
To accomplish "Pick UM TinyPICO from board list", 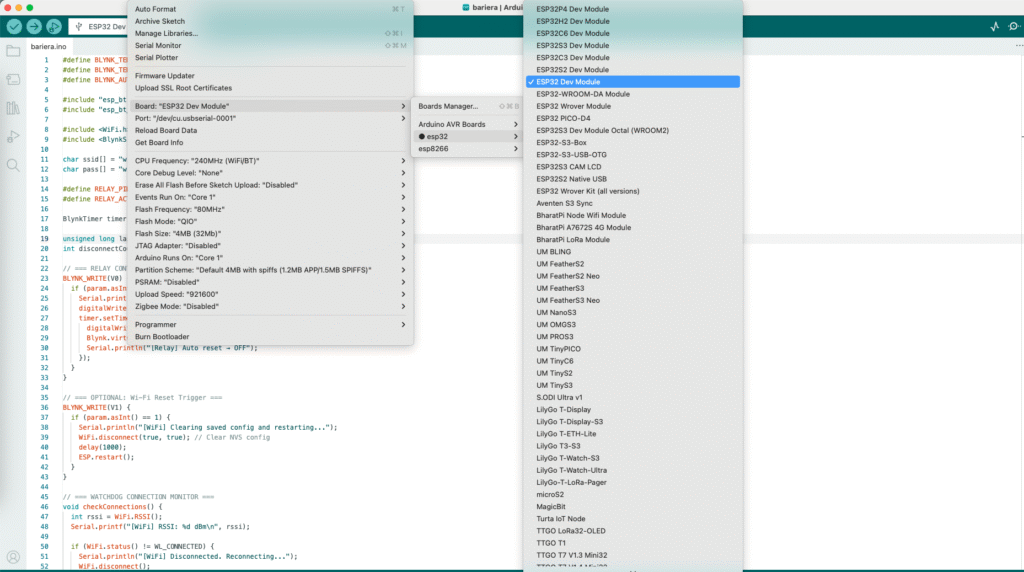I will [633, 349].
